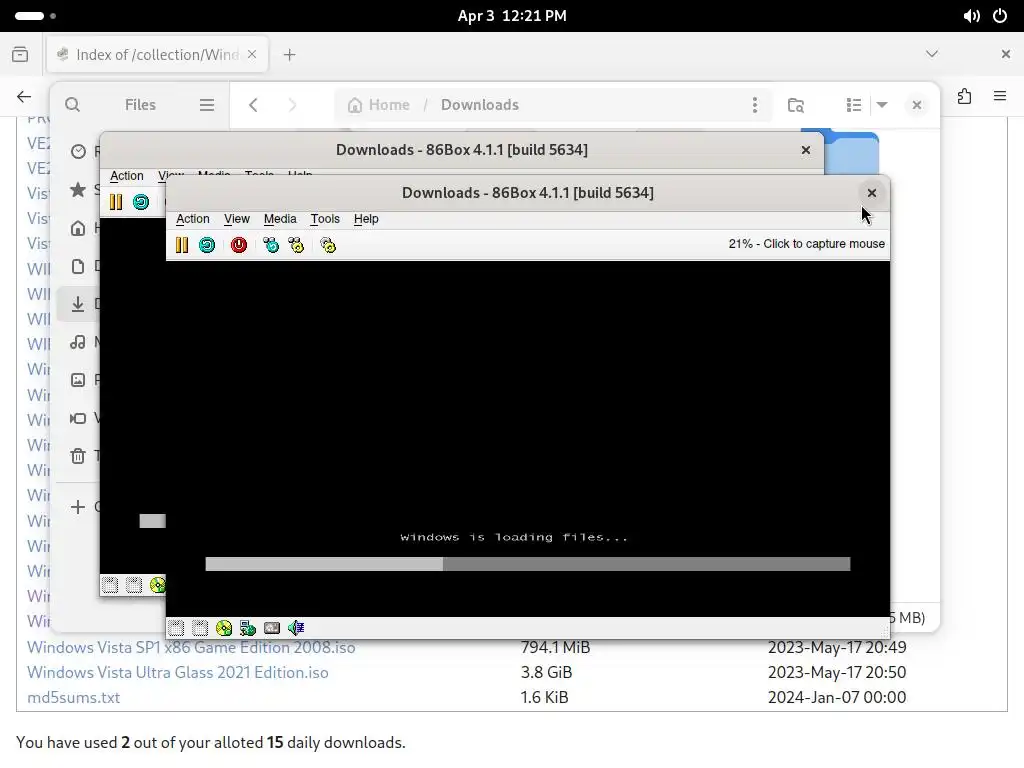Click the search-folder icon in Files header
Screen dimensions: 1024x768
click(x=795, y=105)
